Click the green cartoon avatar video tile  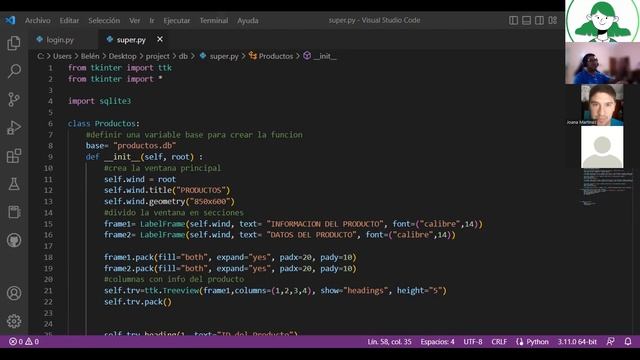[602, 21]
